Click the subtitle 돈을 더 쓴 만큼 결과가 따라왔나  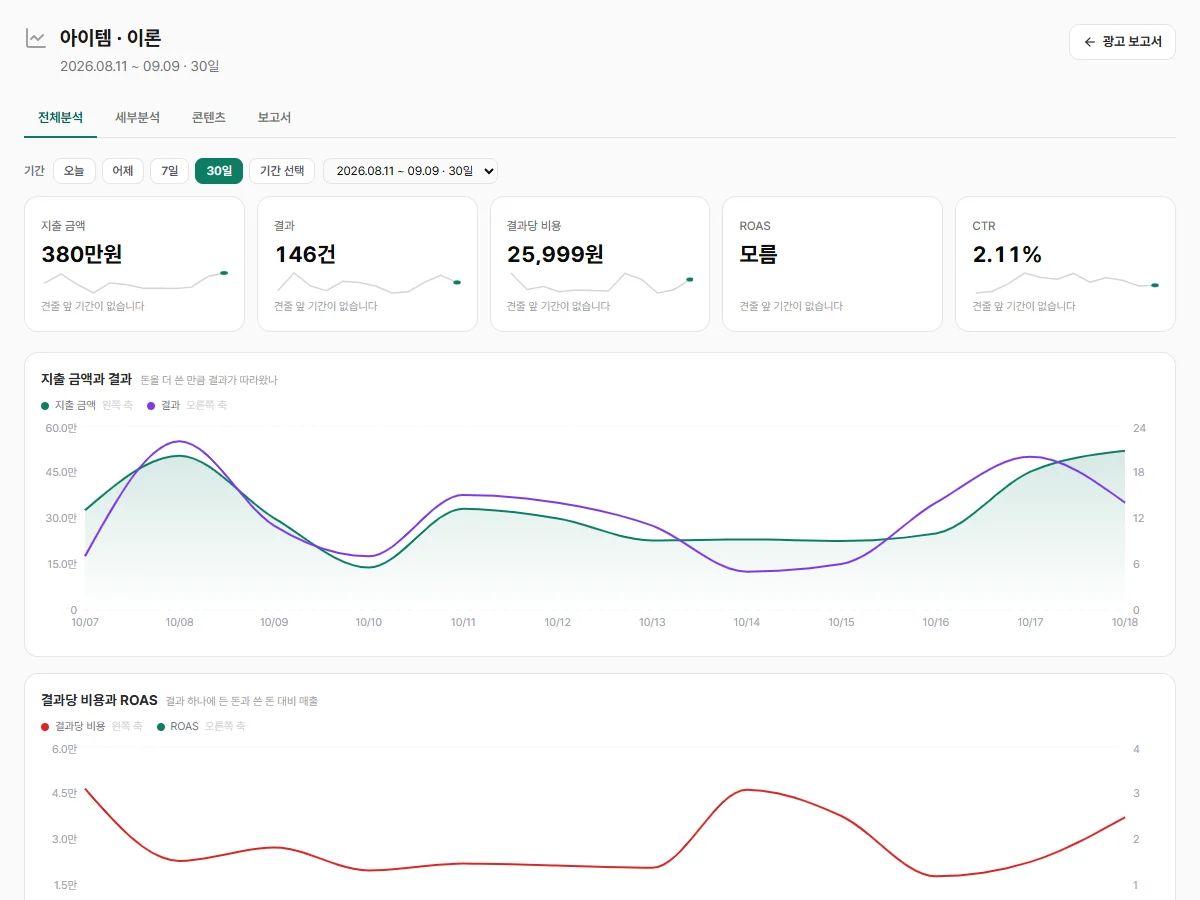(x=209, y=380)
